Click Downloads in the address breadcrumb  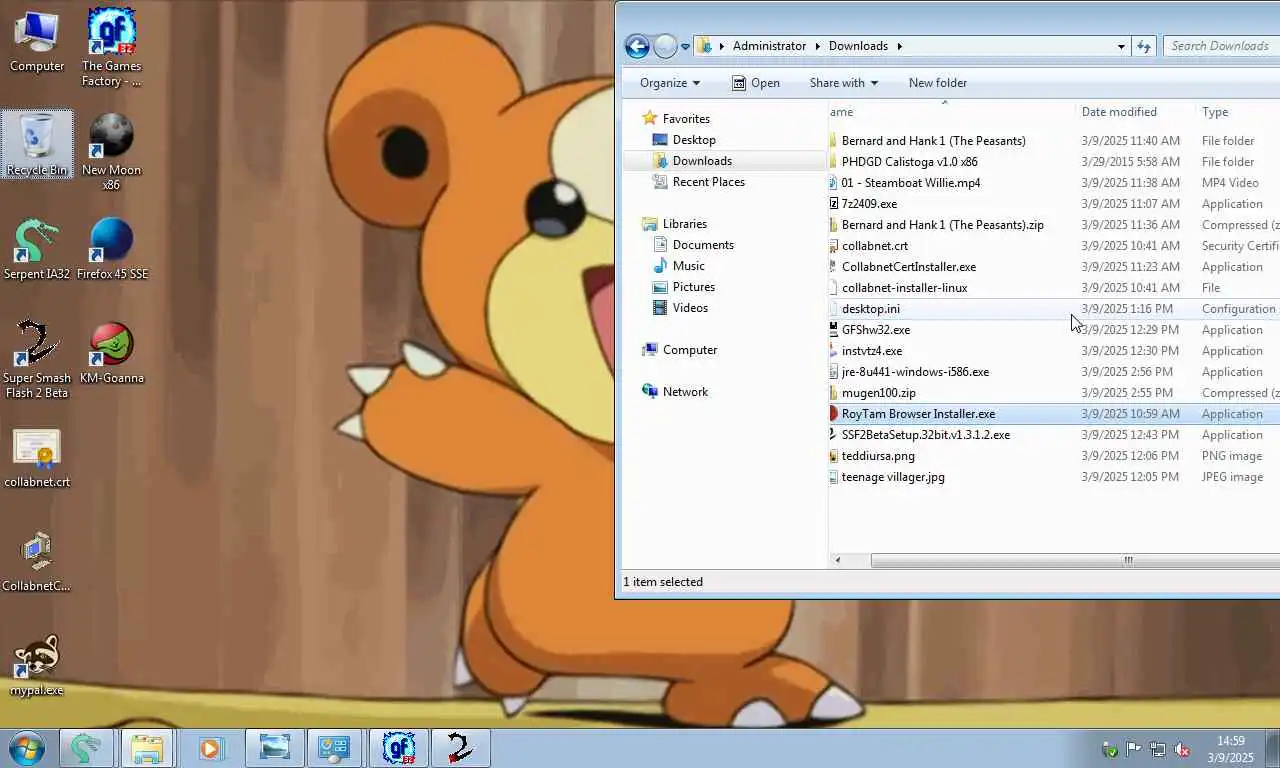tap(858, 46)
